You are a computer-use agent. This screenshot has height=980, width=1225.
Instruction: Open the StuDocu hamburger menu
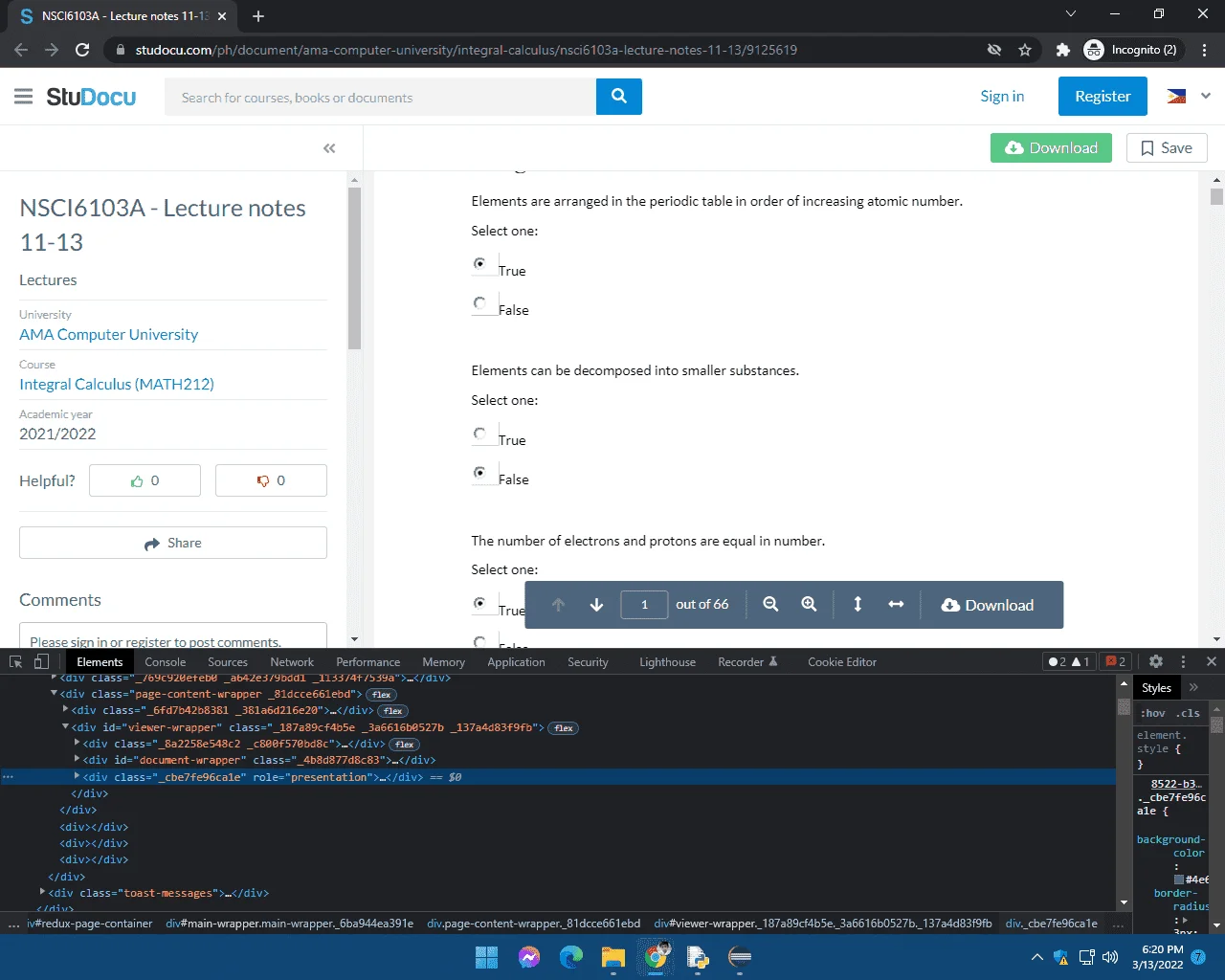click(x=24, y=97)
